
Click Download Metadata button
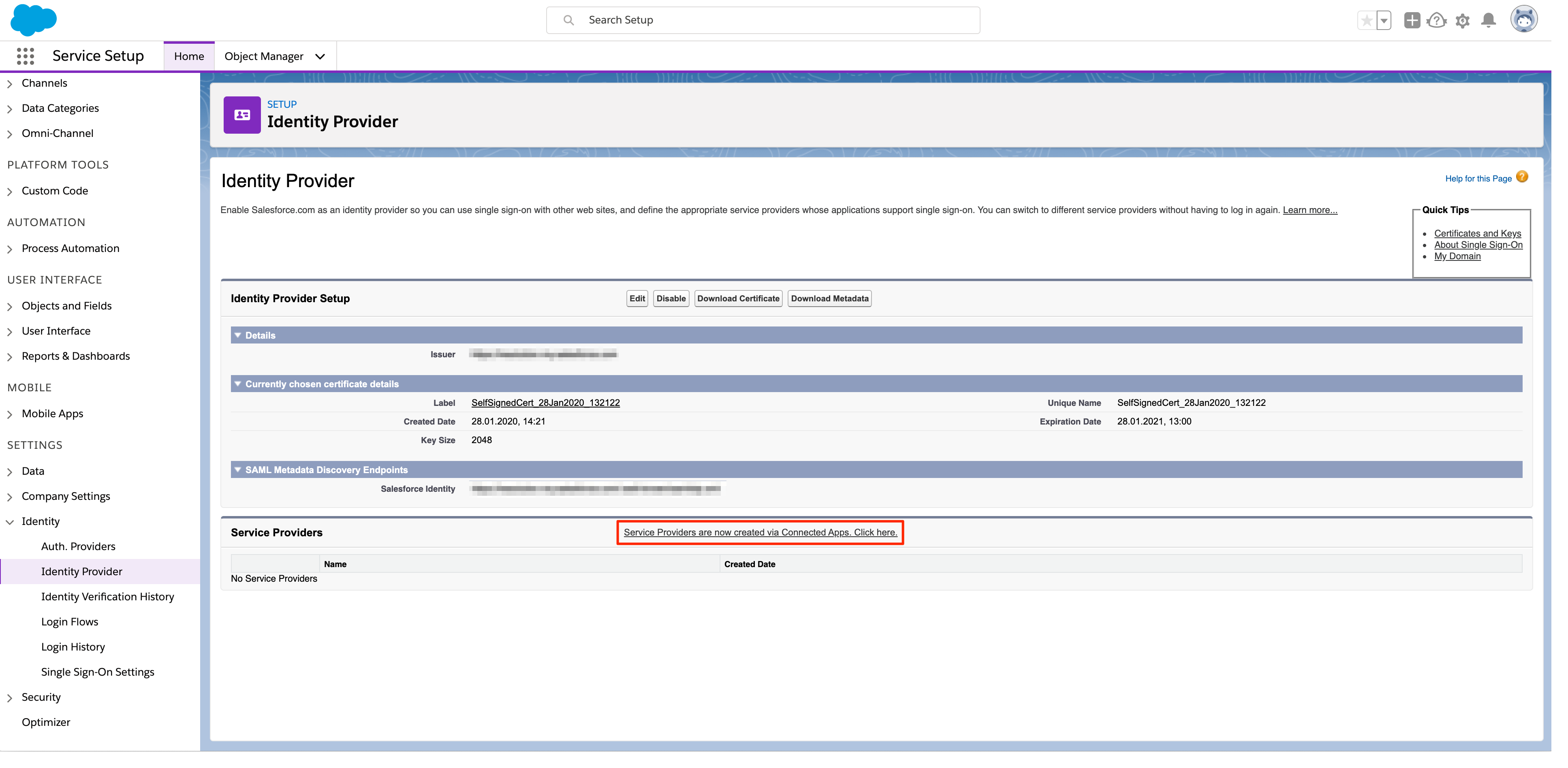point(830,298)
